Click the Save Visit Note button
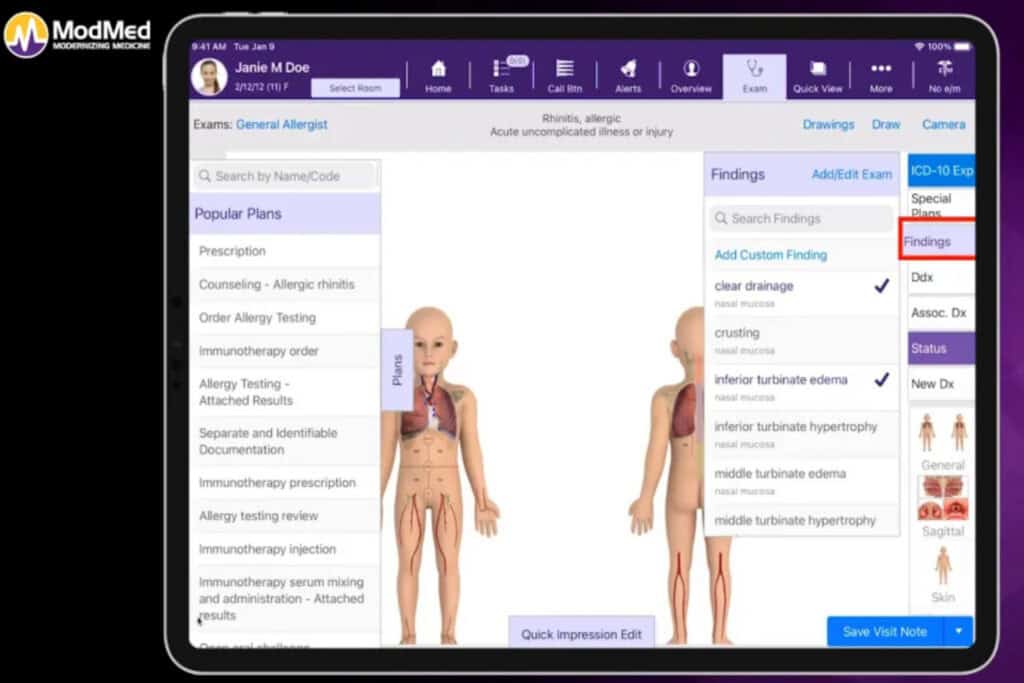Screen dimensions: 1024x683 pyautogui.click(x=884, y=631)
